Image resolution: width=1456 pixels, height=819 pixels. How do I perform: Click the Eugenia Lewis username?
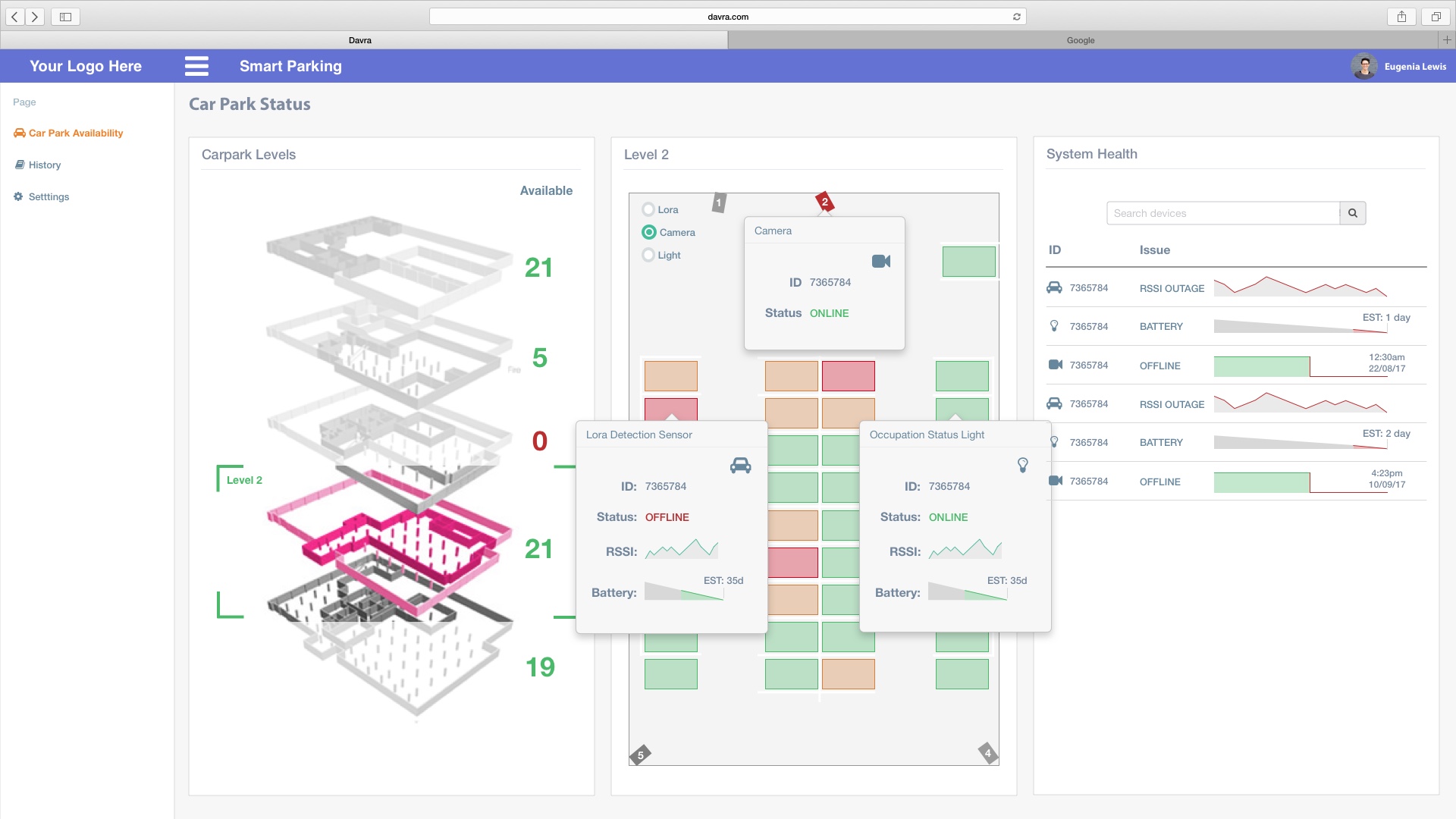pos(1415,67)
